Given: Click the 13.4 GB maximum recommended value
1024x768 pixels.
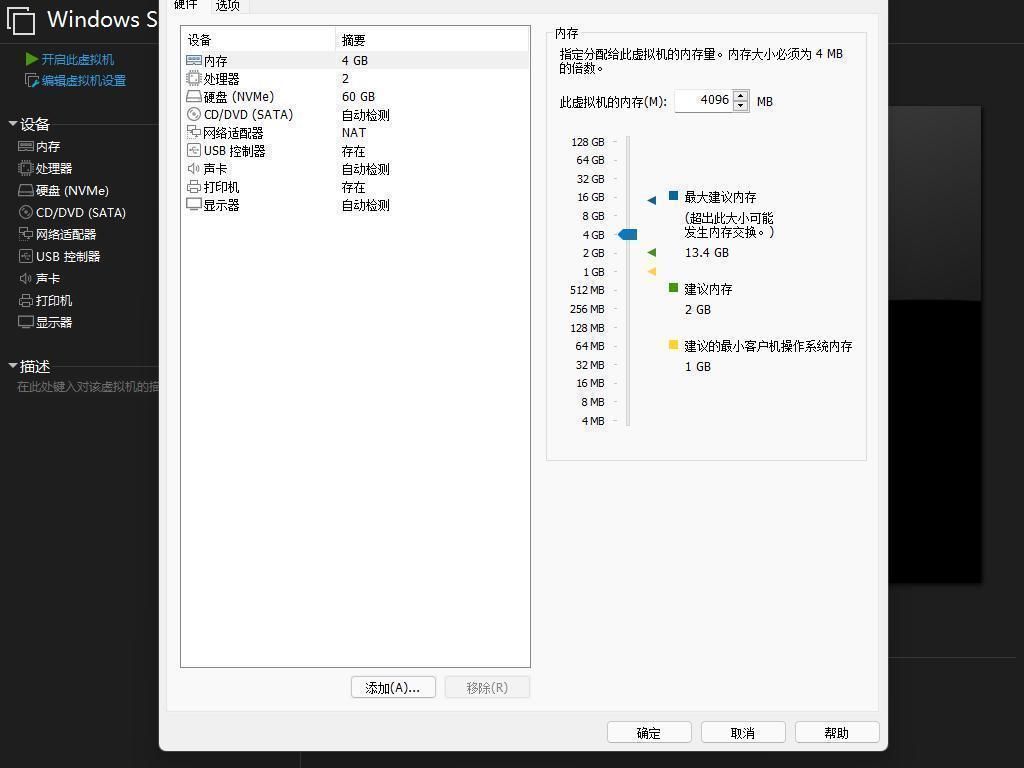Looking at the screenshot, I should pyautogui.click(x=707, y=252).
